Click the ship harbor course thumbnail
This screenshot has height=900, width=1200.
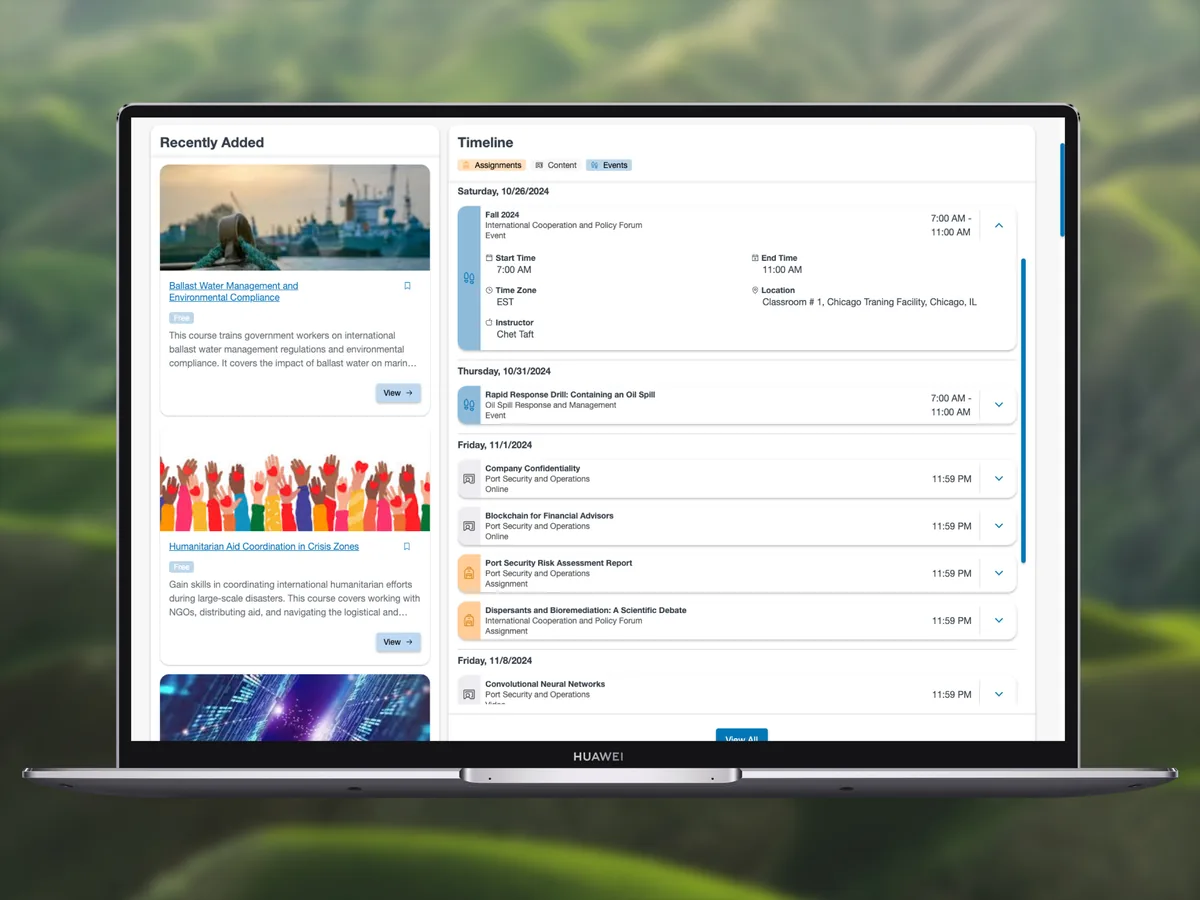click(x=295, y=218)
